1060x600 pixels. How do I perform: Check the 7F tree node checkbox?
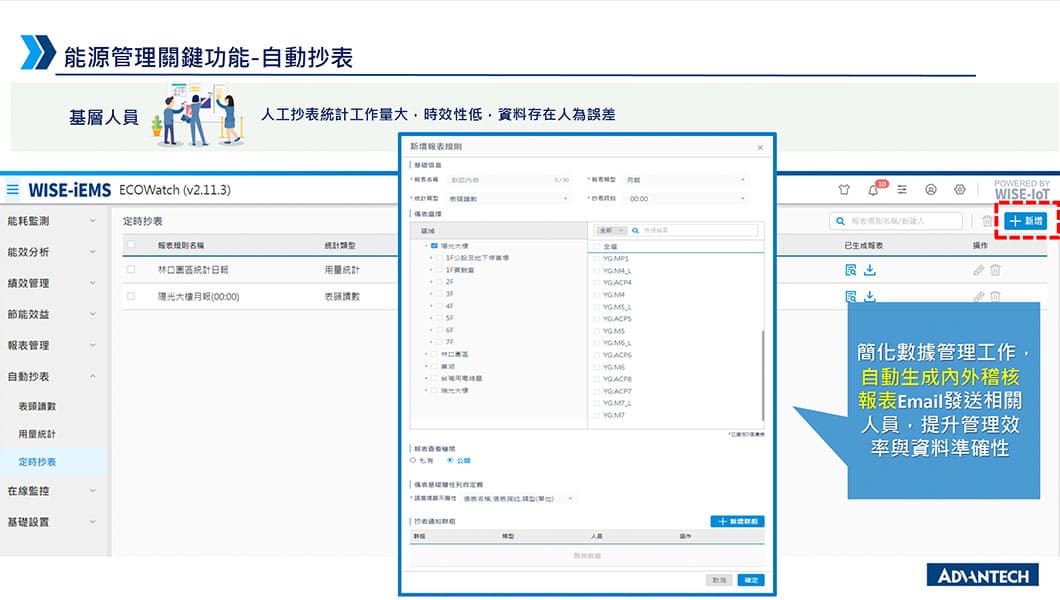pyautogui.click(x=439, y=342)
